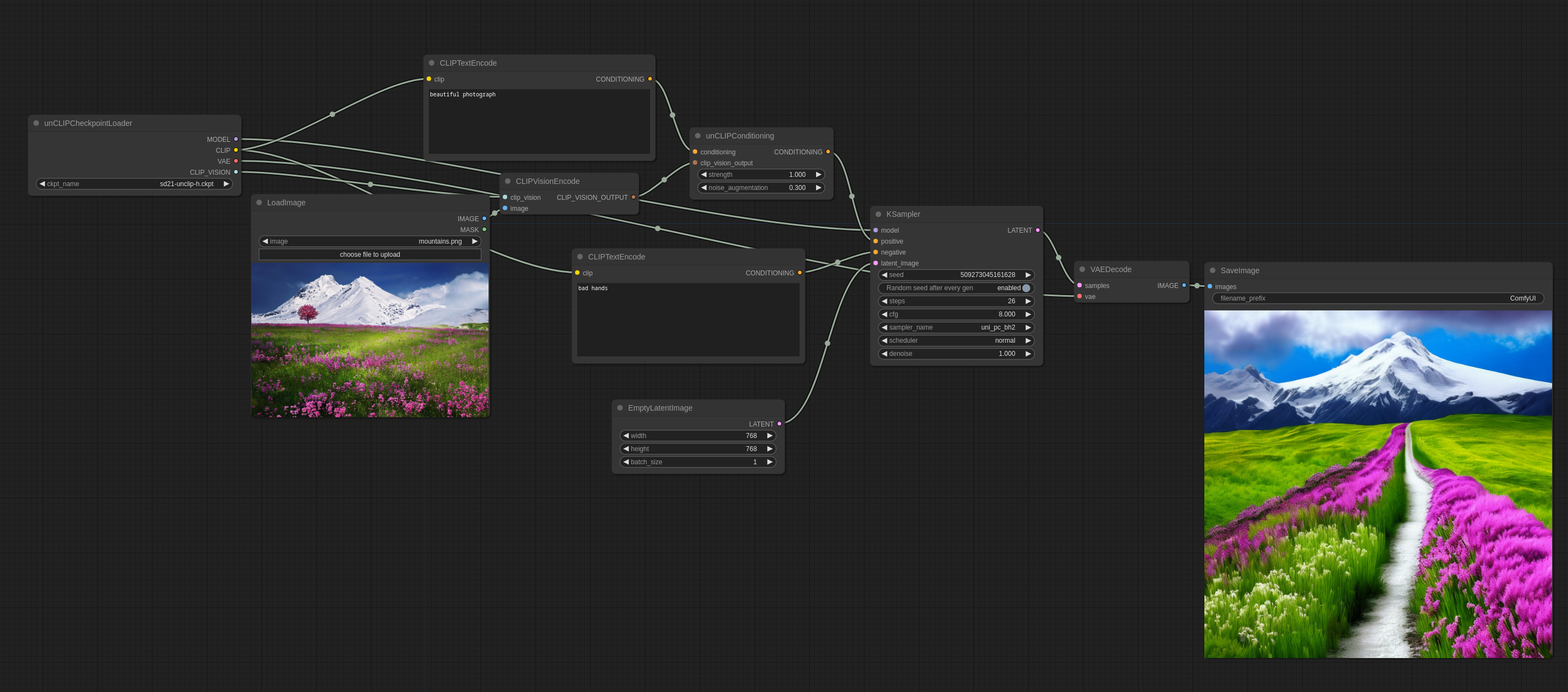Click the next arrow on image mountains.png
1568x692 pixels.
pyautogui.click(x=475, y=241)
